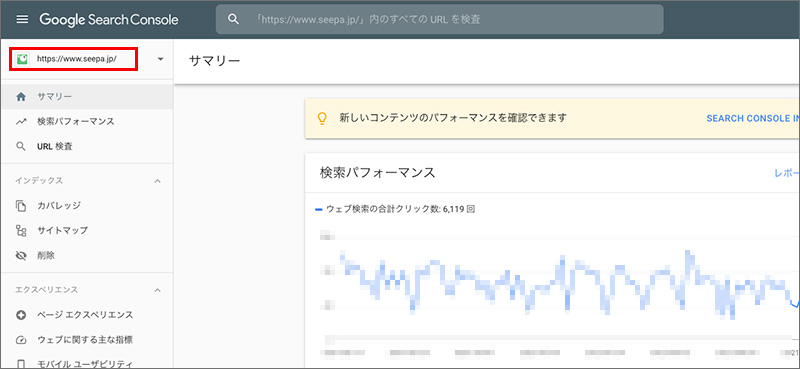
Task: Click the lightbulb icon in the notice banner
Action: [x=322, y=118]
